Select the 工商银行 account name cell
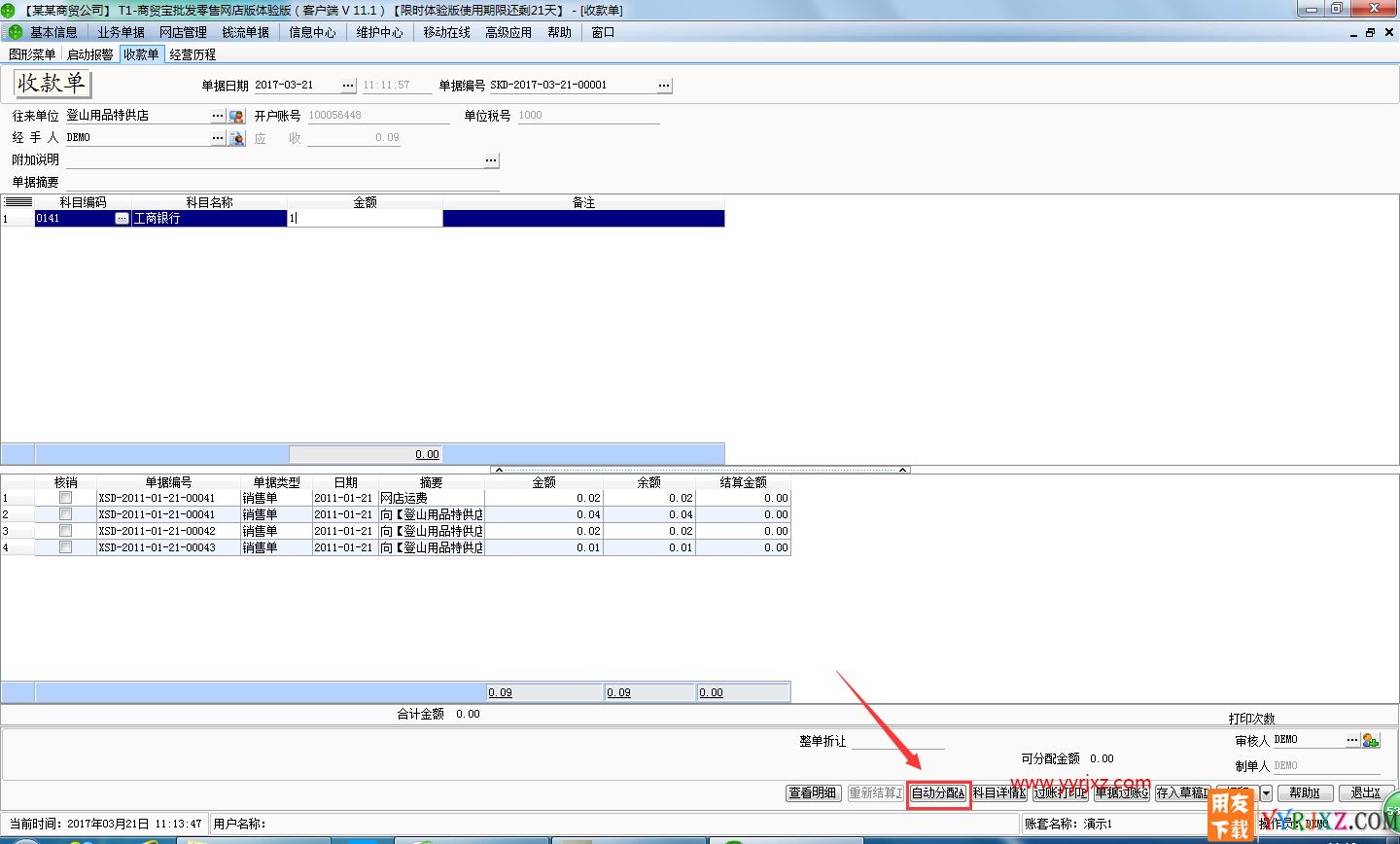 pyautogui.click(x=209, y=219)
